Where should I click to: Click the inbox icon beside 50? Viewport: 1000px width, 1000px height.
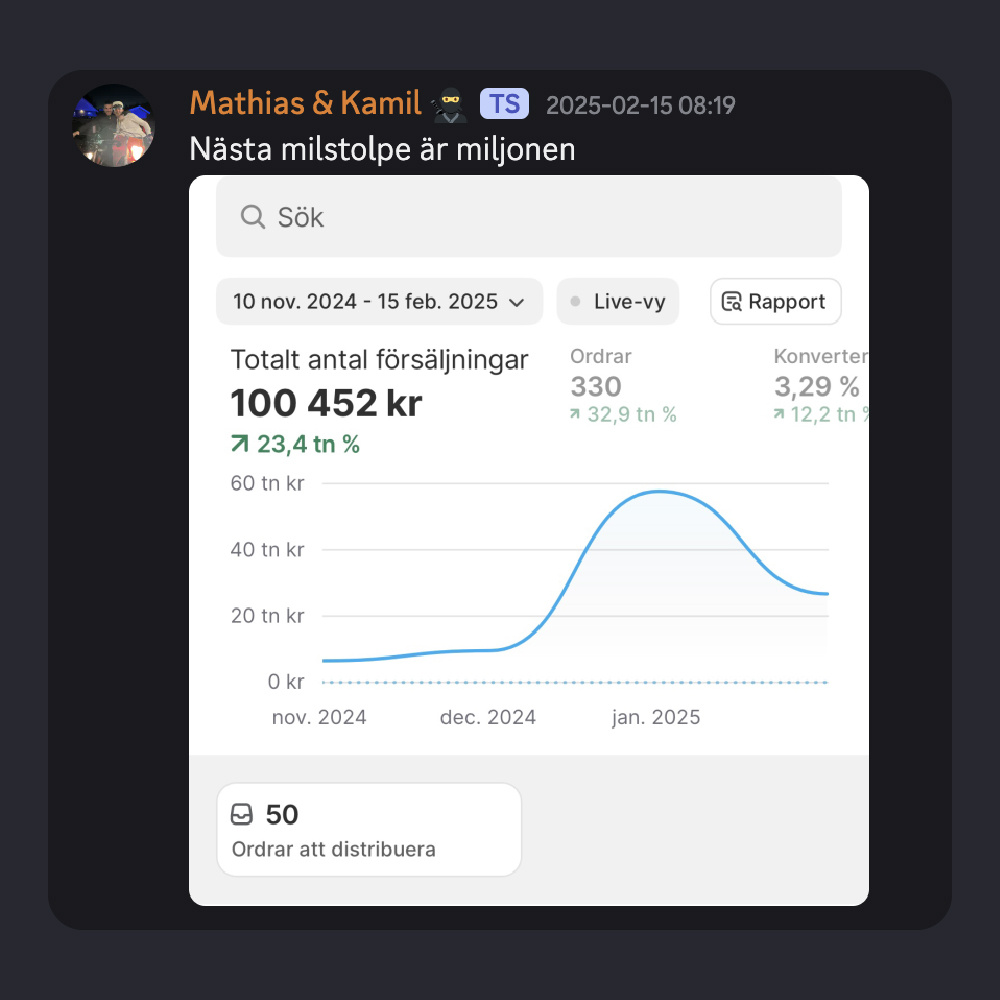pyautogui.click(x=242, y=815)
